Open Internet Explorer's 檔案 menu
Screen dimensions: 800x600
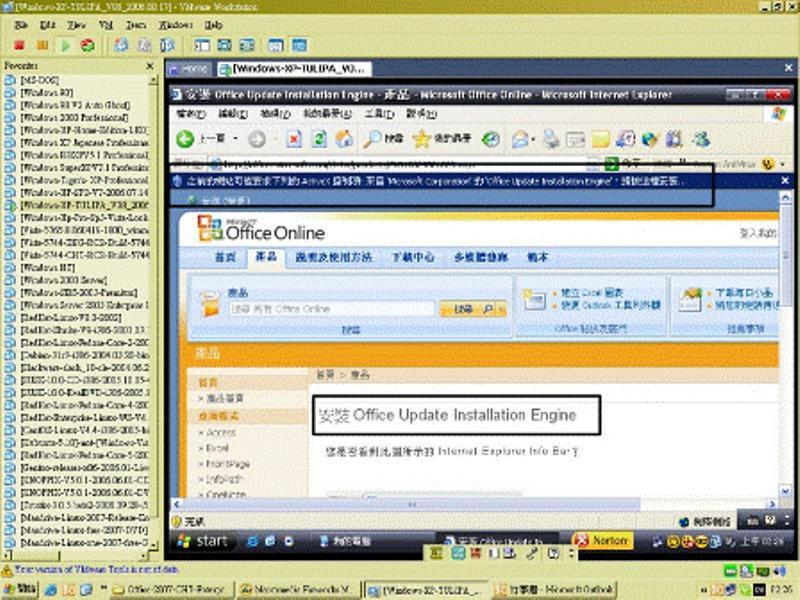(191, 114)
